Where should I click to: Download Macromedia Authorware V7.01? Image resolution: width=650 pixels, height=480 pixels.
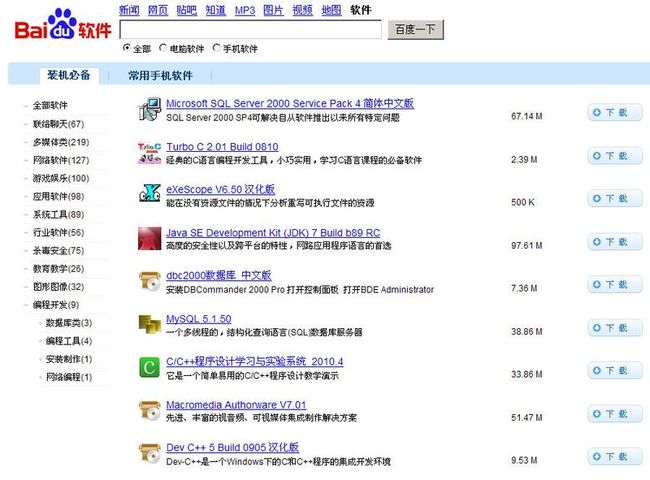click(x=615, y=414)
